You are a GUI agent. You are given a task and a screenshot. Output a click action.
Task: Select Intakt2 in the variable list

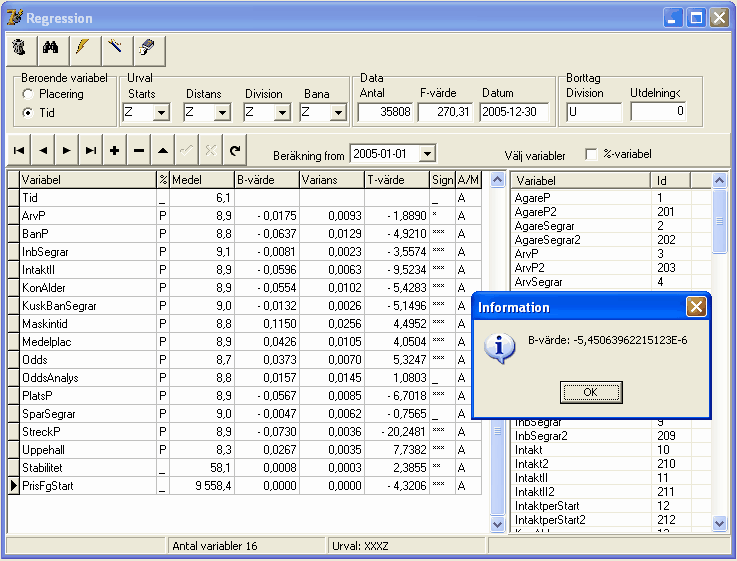pyautogui.click(x=612, y=464)
